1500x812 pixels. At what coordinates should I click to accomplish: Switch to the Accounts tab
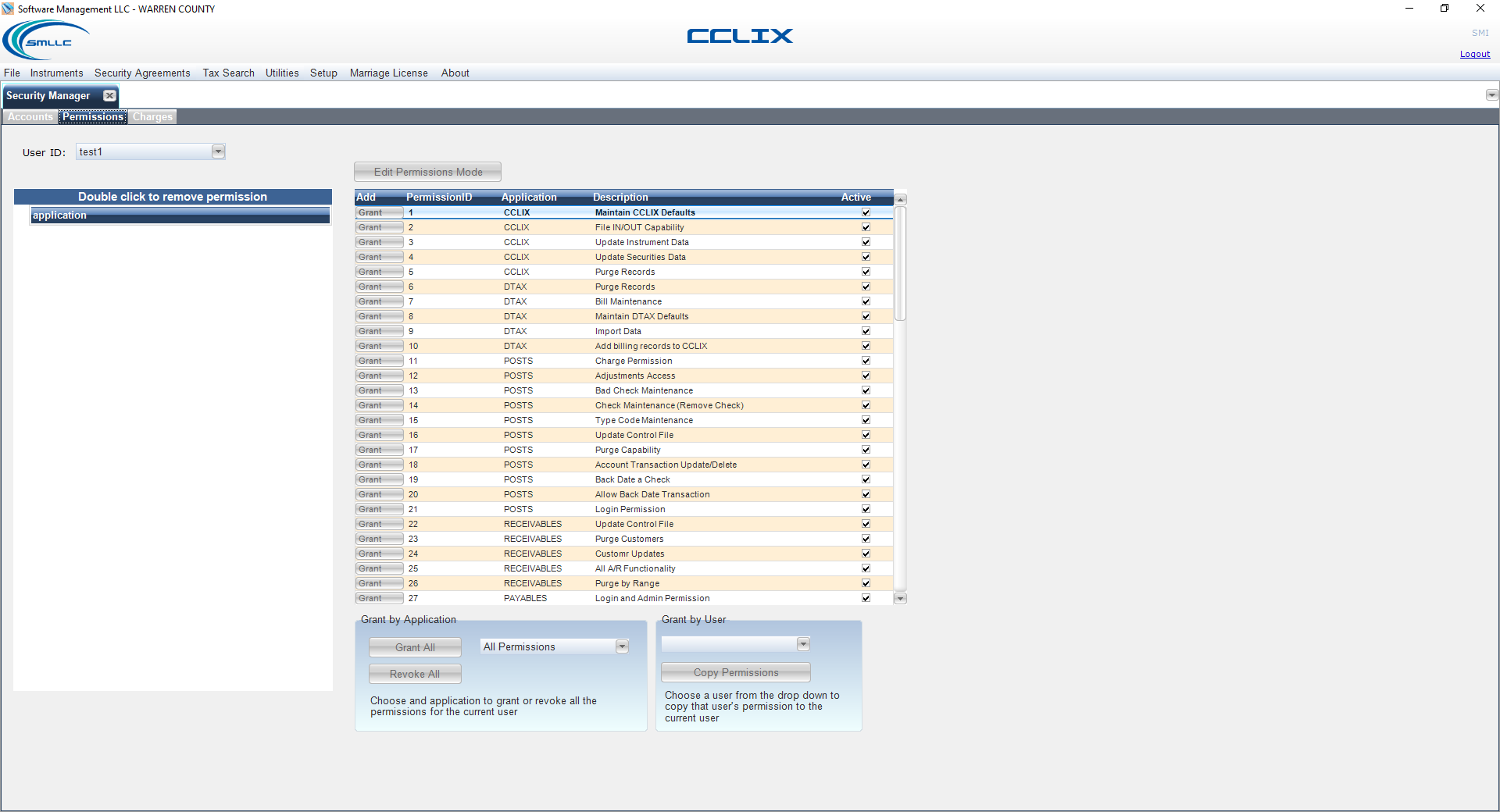click(30, 117)
